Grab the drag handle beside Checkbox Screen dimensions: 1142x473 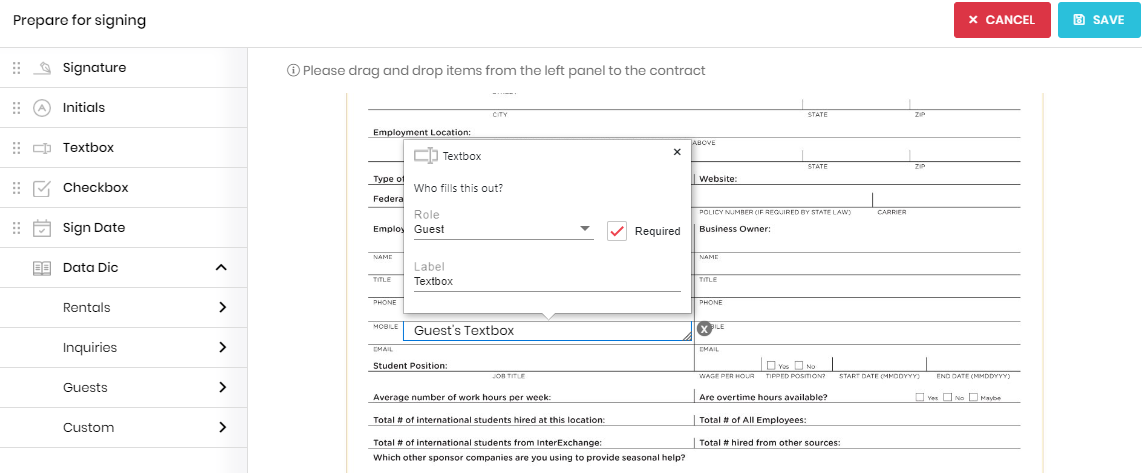(16, 188)
